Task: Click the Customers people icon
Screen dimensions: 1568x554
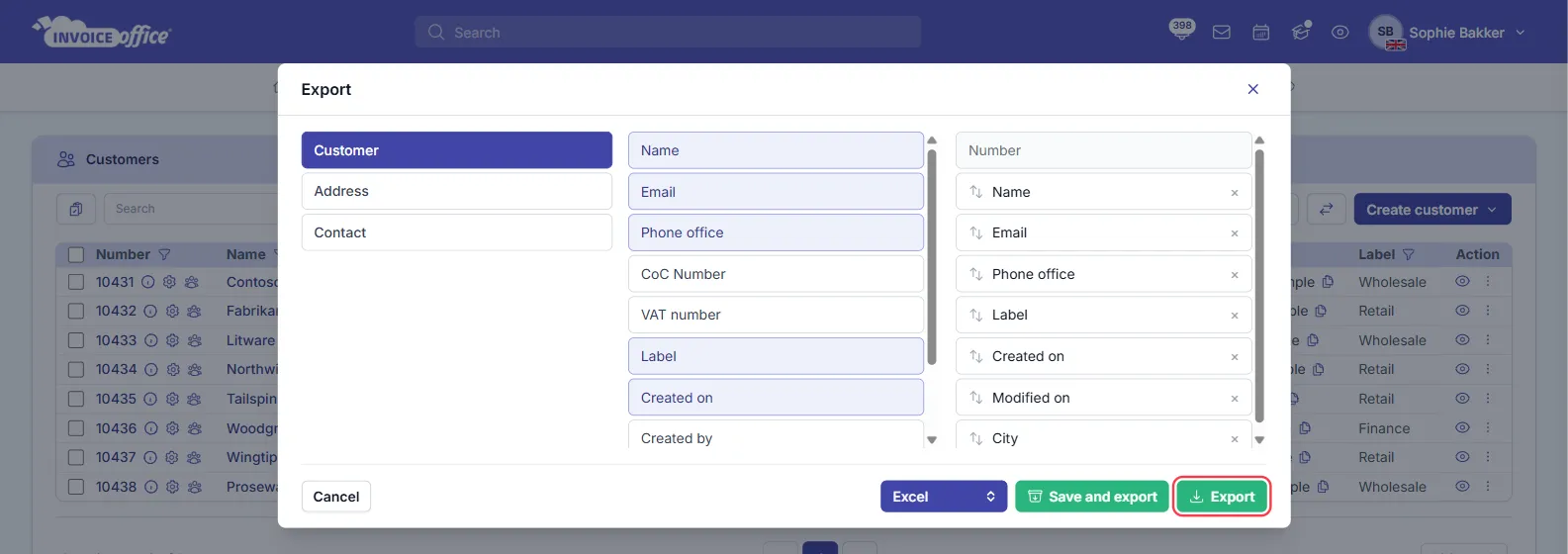Action: 66,159
